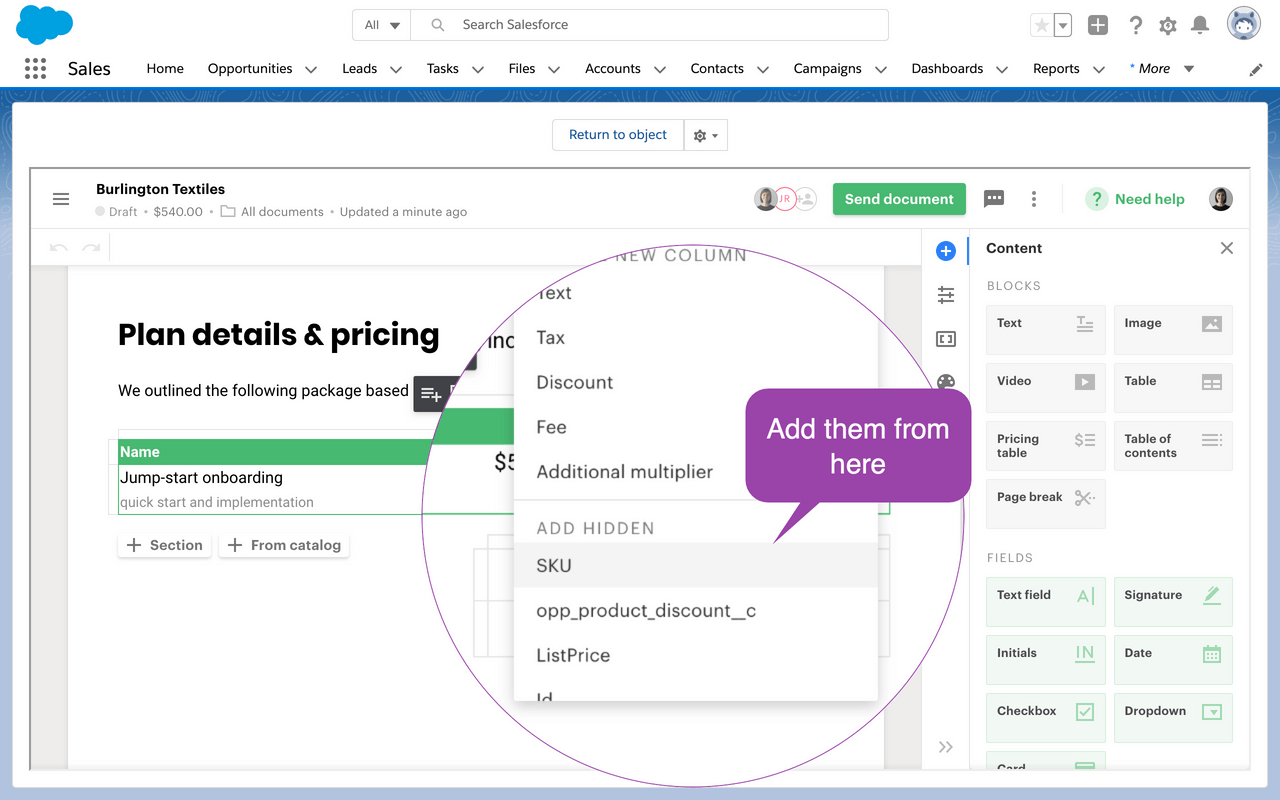
Task: Click Need help link
Action: click(x=1135, y=199)
